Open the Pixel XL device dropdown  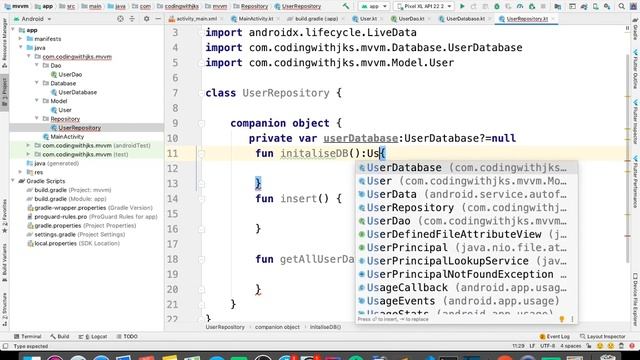point(424,6)
